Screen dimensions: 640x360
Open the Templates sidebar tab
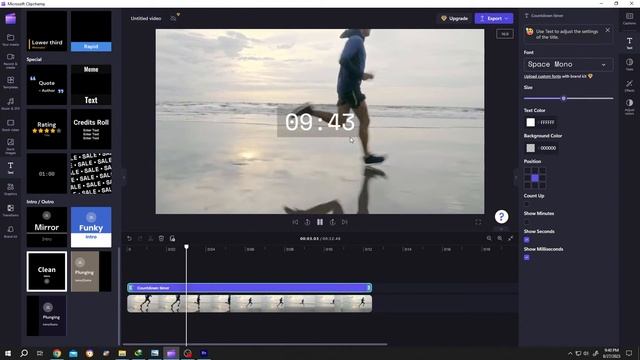pos(11,82)
